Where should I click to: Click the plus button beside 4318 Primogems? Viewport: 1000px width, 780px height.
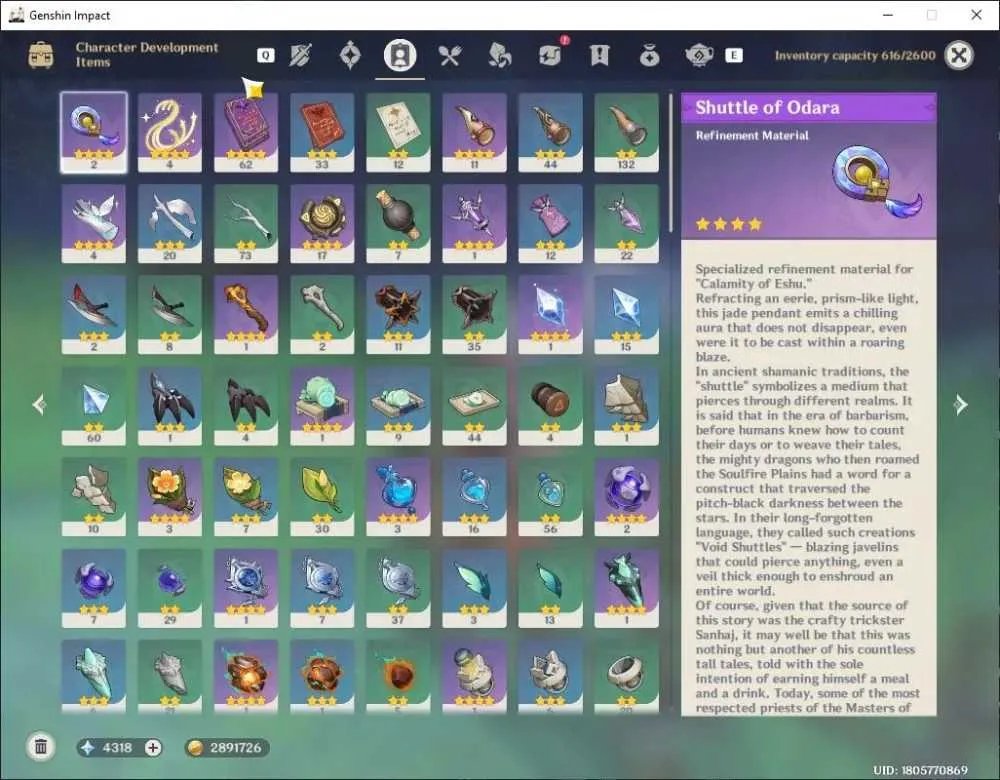[153, 747]
